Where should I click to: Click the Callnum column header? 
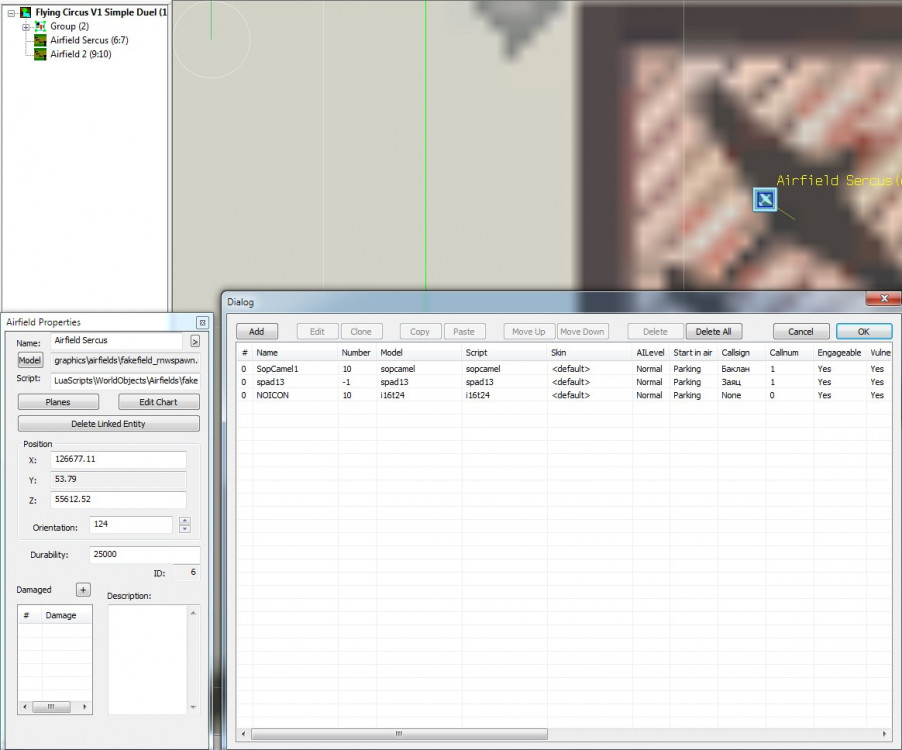click(x=790, y=353)
